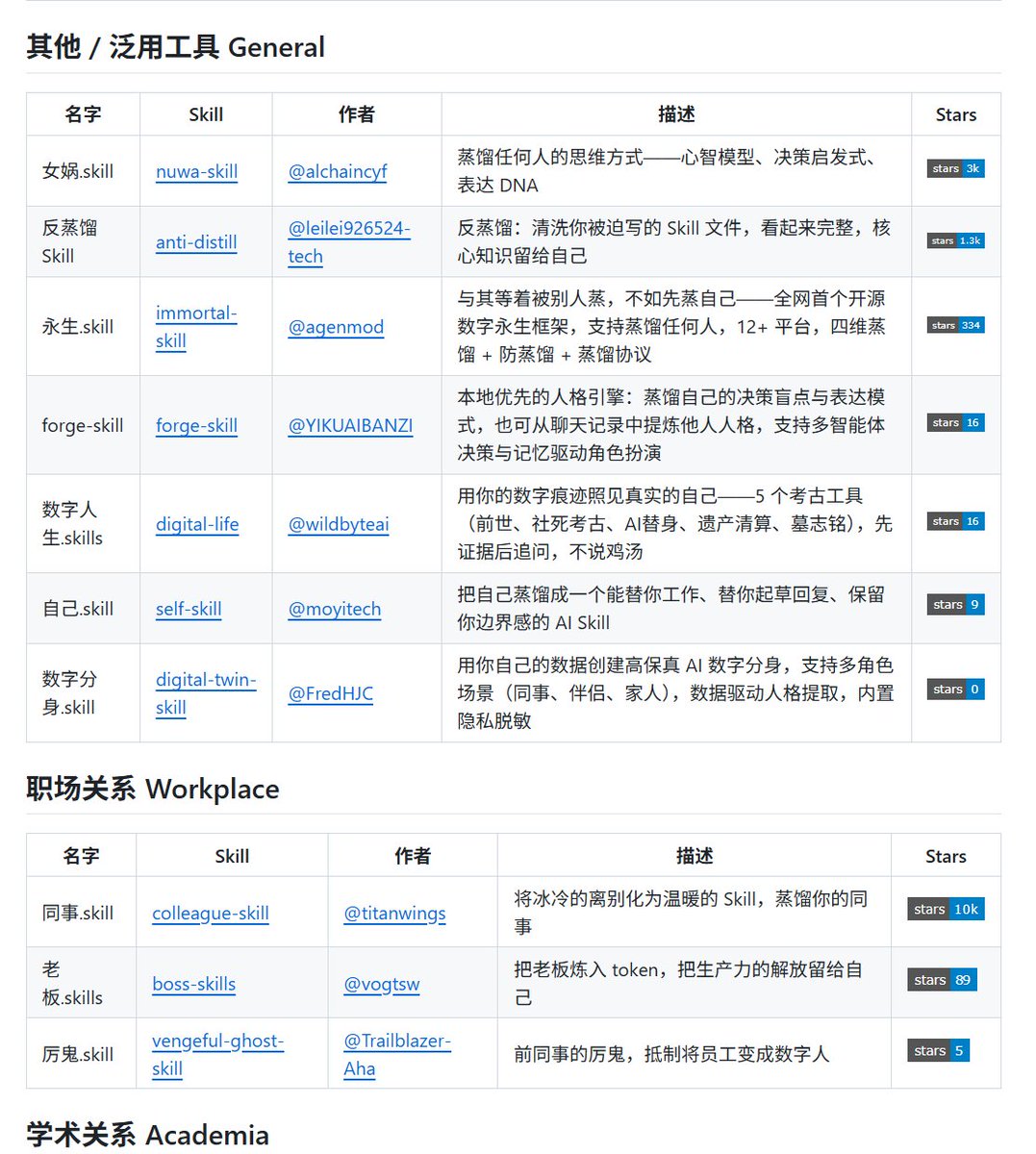Open the stars 334 badge
This screenshot has height=1154, width=1036.
(955, 325)
